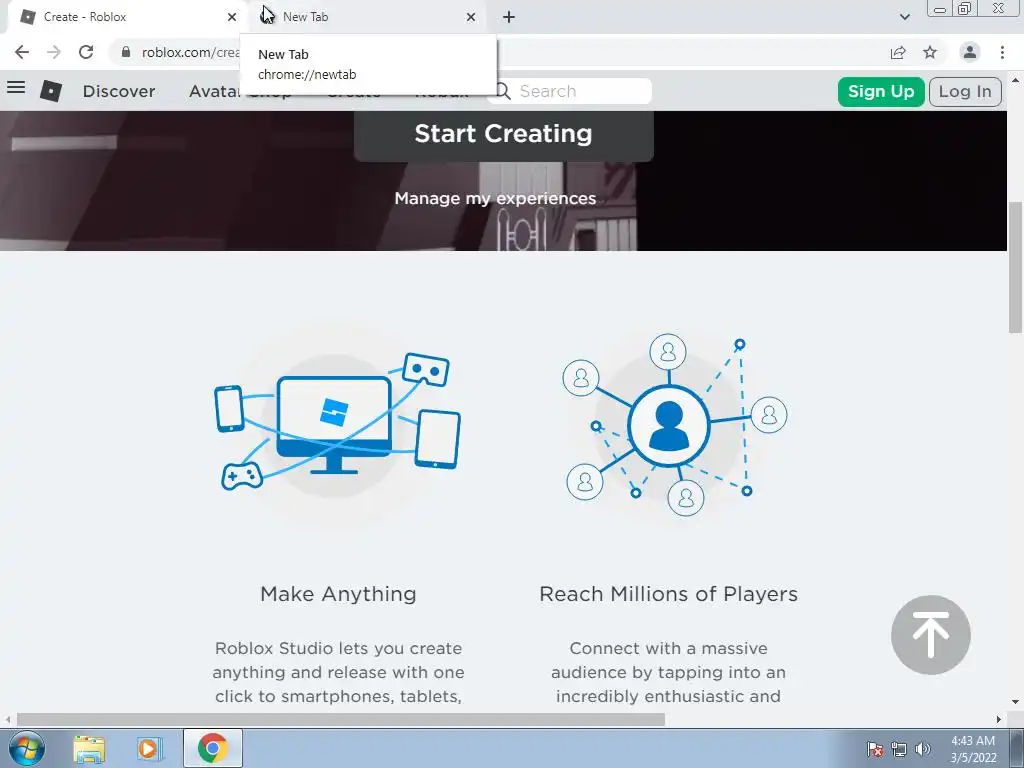Click the browser forward arrow
This screenshot has width=1024, height=768.
54,52
